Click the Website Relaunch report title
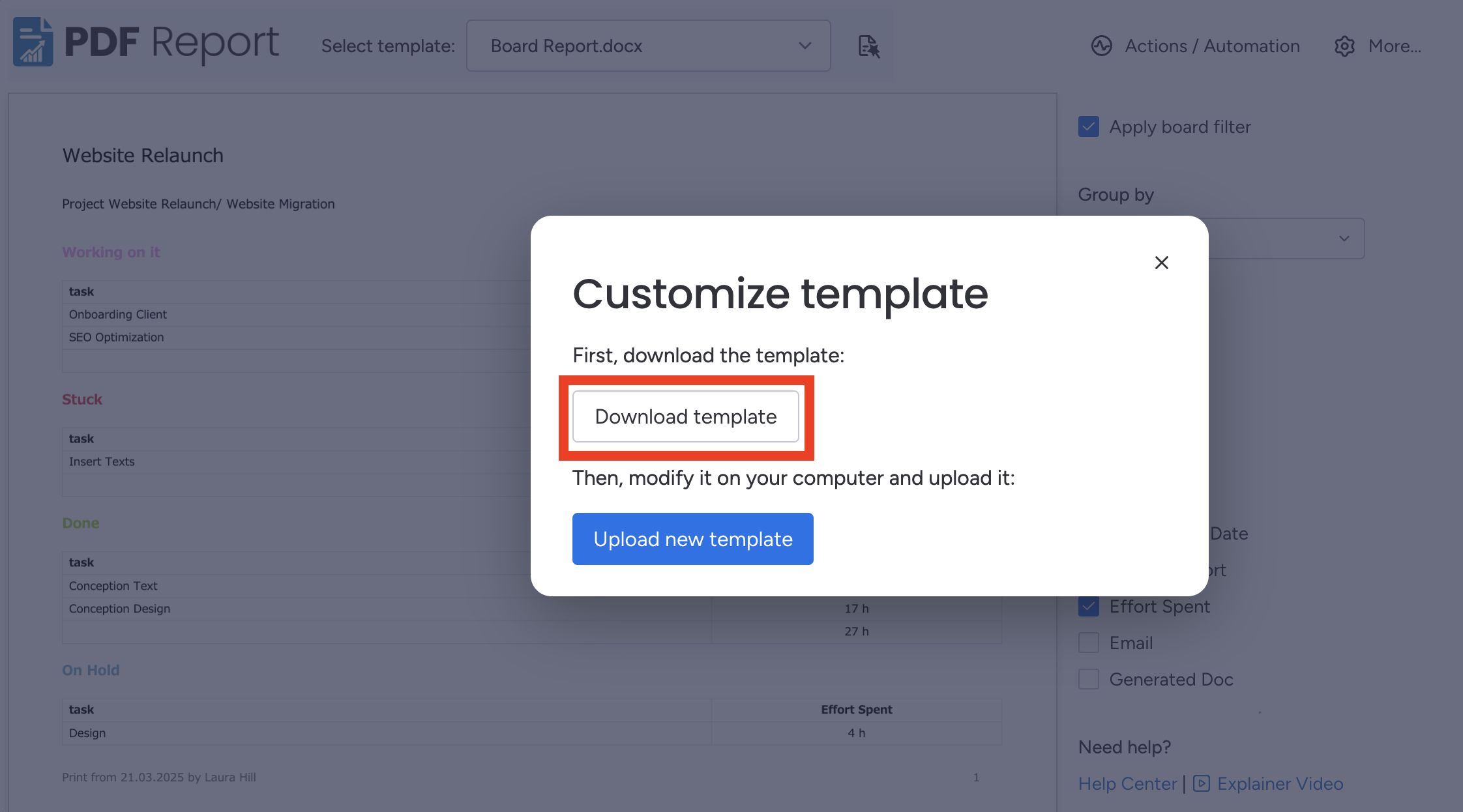Screen dimensions: 1463x812 point(143,155)
